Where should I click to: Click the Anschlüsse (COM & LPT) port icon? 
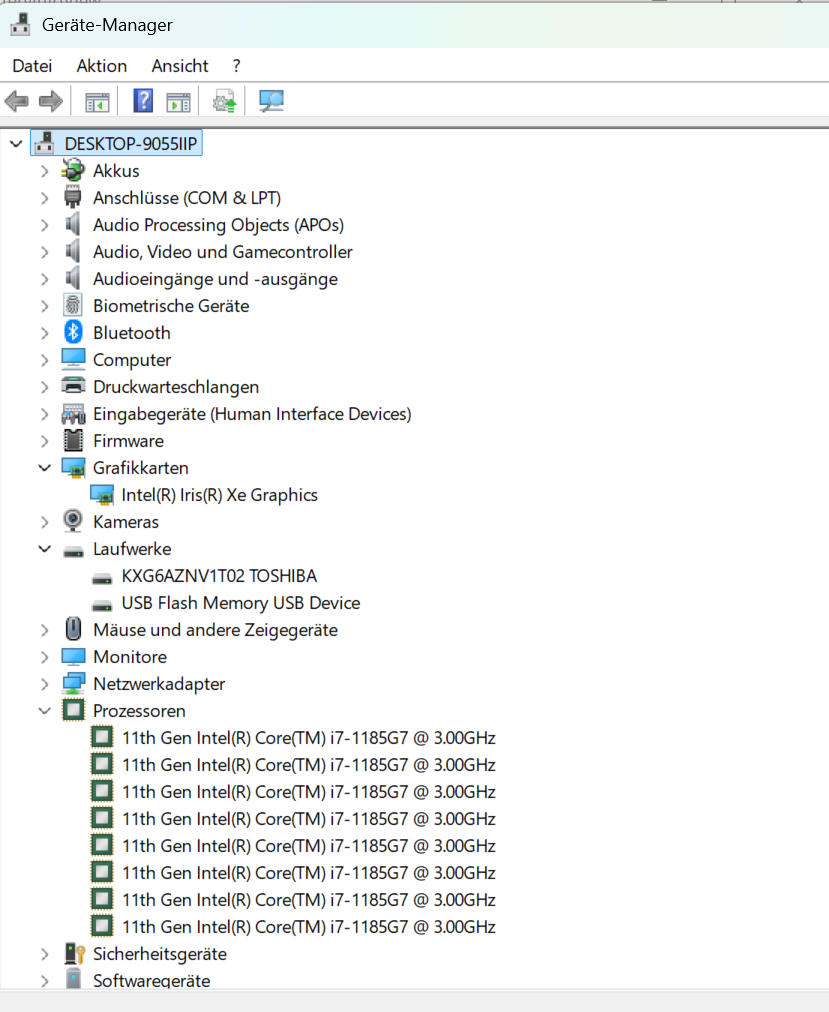pyautogui.click(x=73, y=197)
